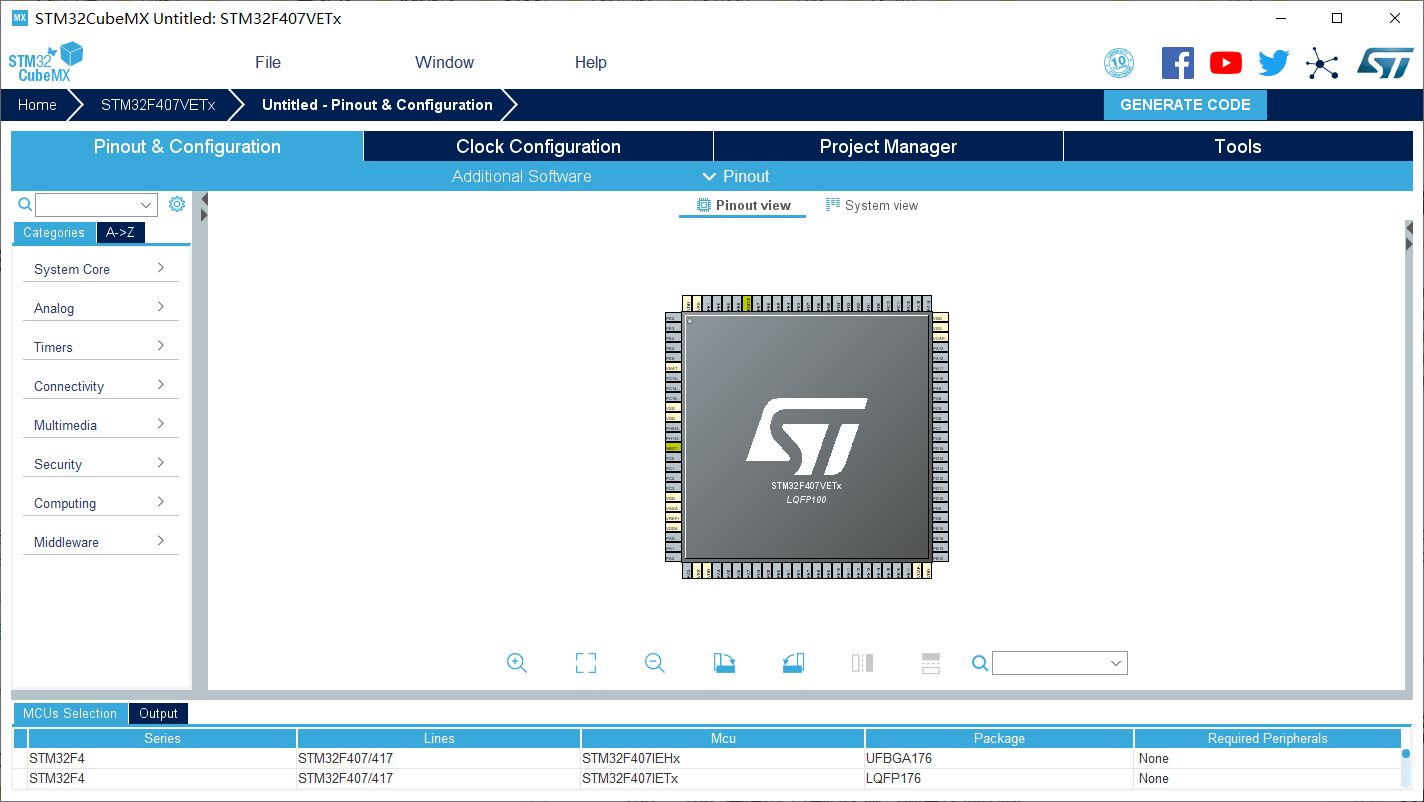The width and height of the screenshot is (1424, 802).
Task: Open the Help menu
Action: tap(591, 62)
